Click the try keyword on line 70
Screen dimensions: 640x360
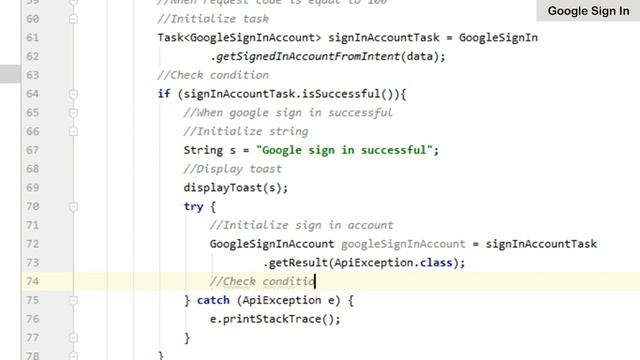(193, 207)
